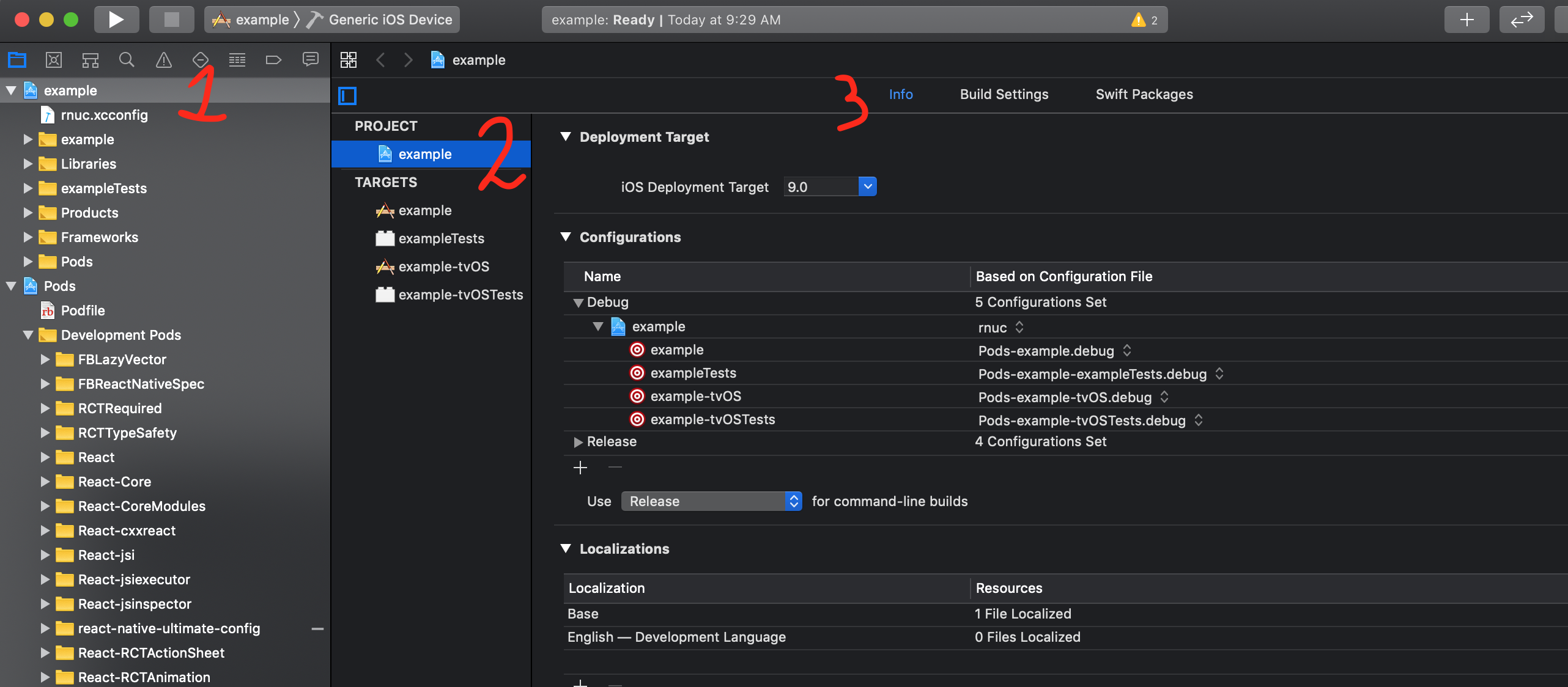Screen dimensions: 1568x687
Task: Open the Debug navigator
Action: click(x=237, y=60)
